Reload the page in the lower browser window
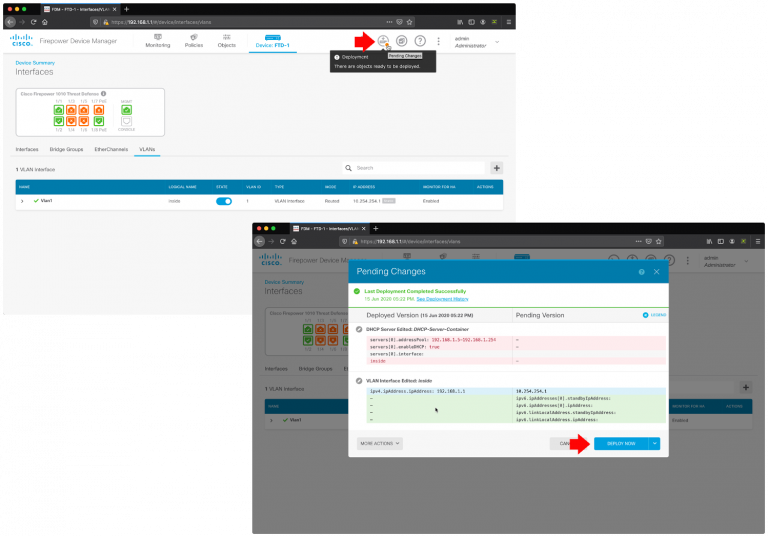This screenshot has width=768, height=536. pyautogui.click(x=283, y=242)
